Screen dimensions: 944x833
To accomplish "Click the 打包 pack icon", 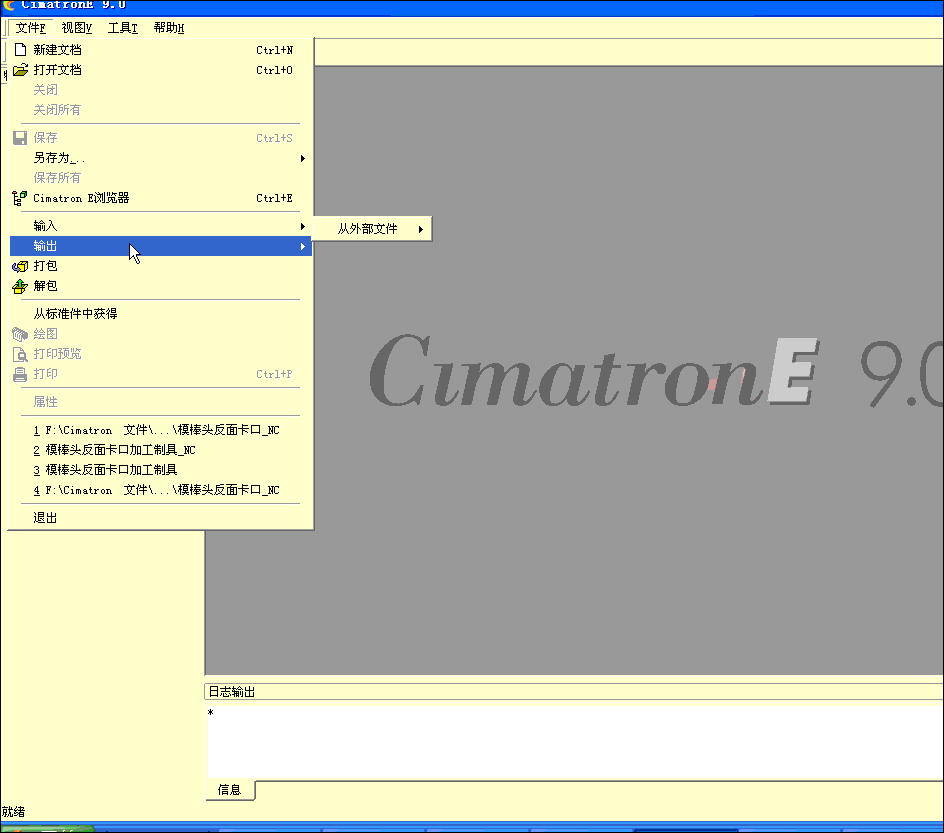I will pyautogui.click(x=20, y=266).
